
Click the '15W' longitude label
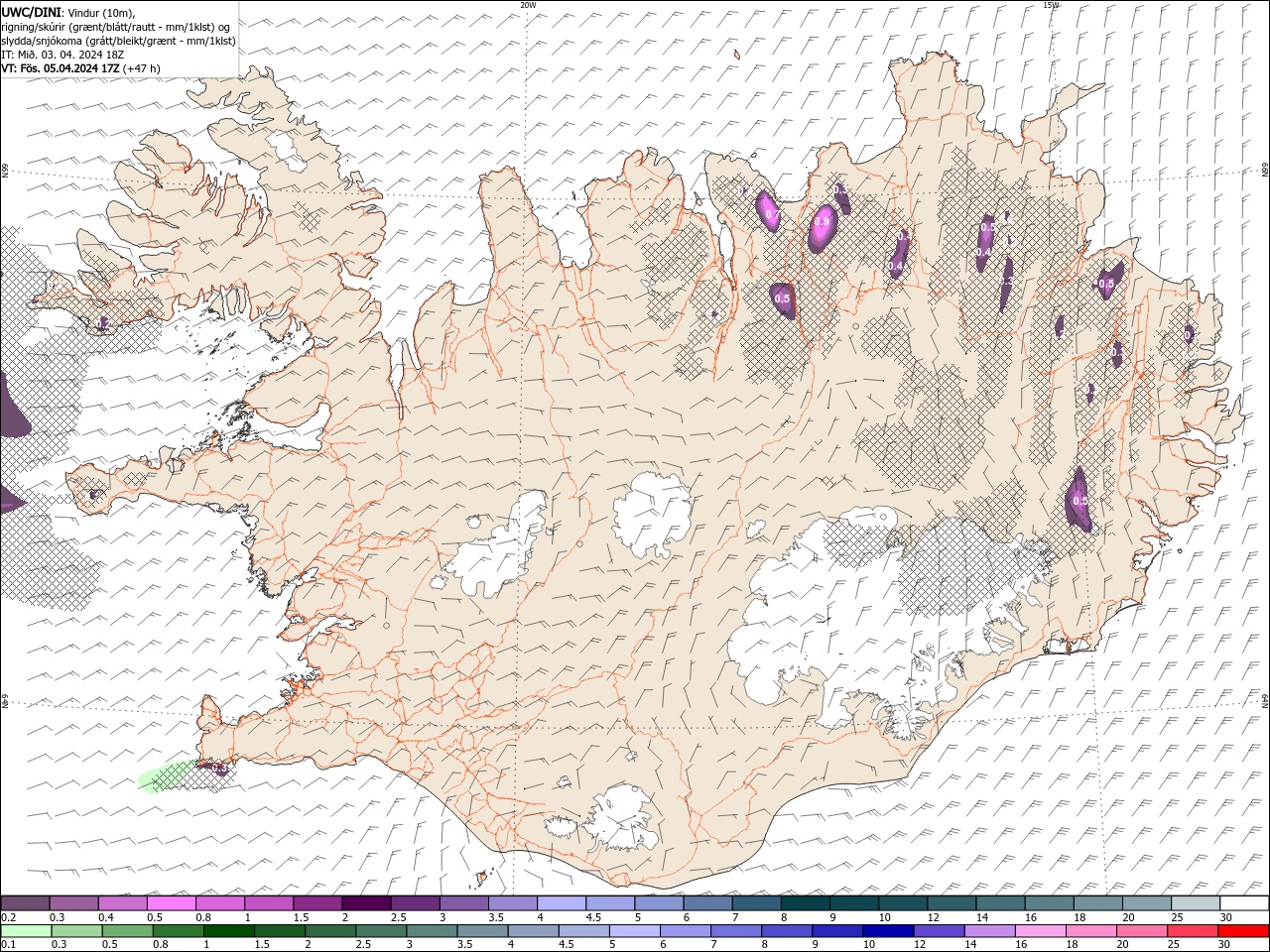click(x=1051, y=4)
